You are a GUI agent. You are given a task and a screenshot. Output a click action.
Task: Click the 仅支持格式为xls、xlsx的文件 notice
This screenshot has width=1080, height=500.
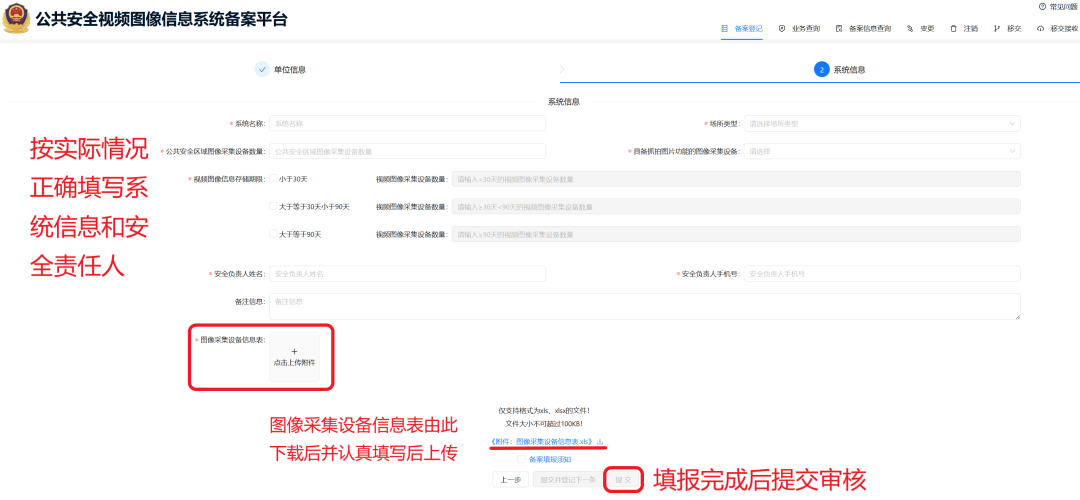[x=544, y=410]
